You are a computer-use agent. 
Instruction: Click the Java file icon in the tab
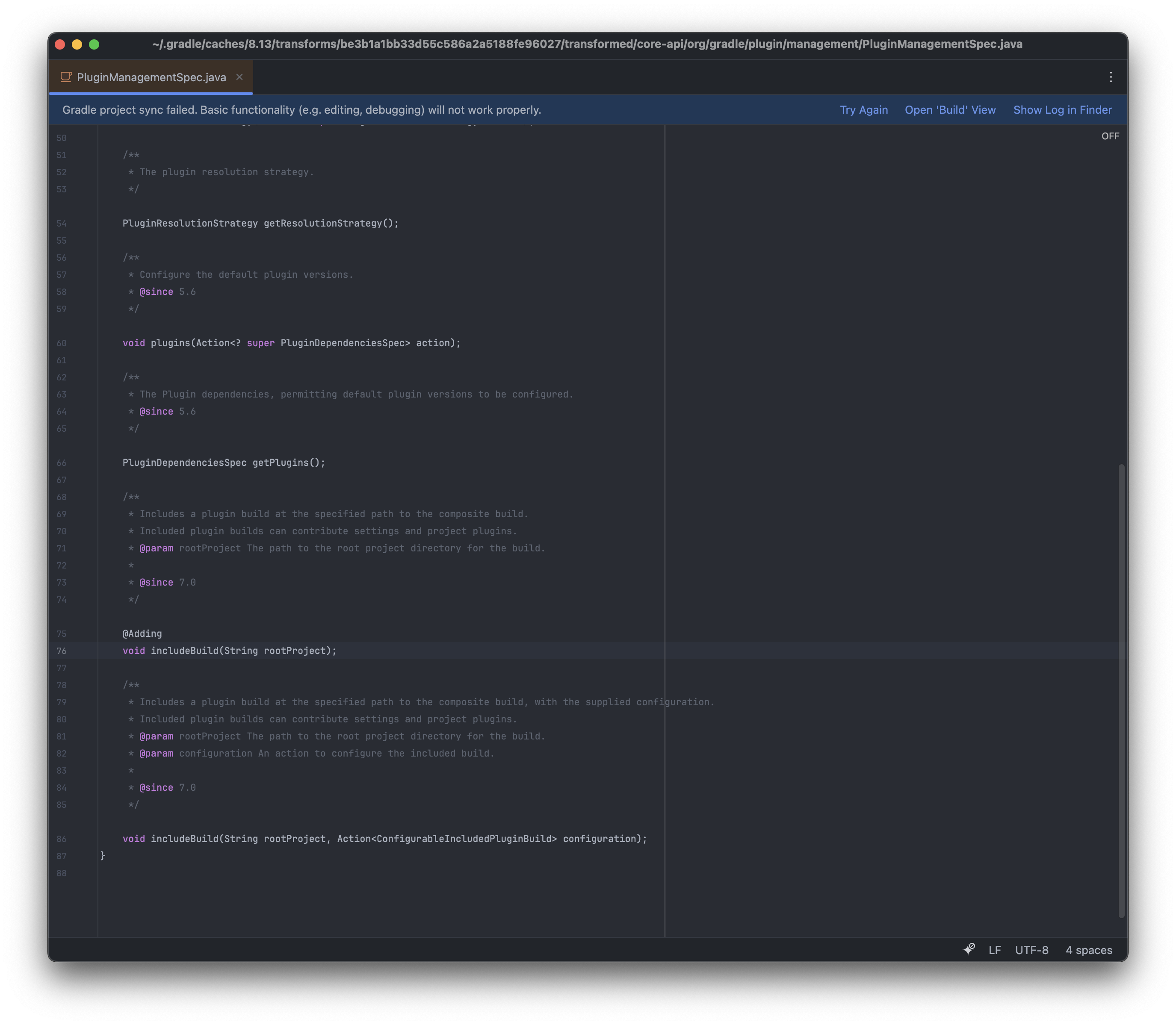(66, 77)
